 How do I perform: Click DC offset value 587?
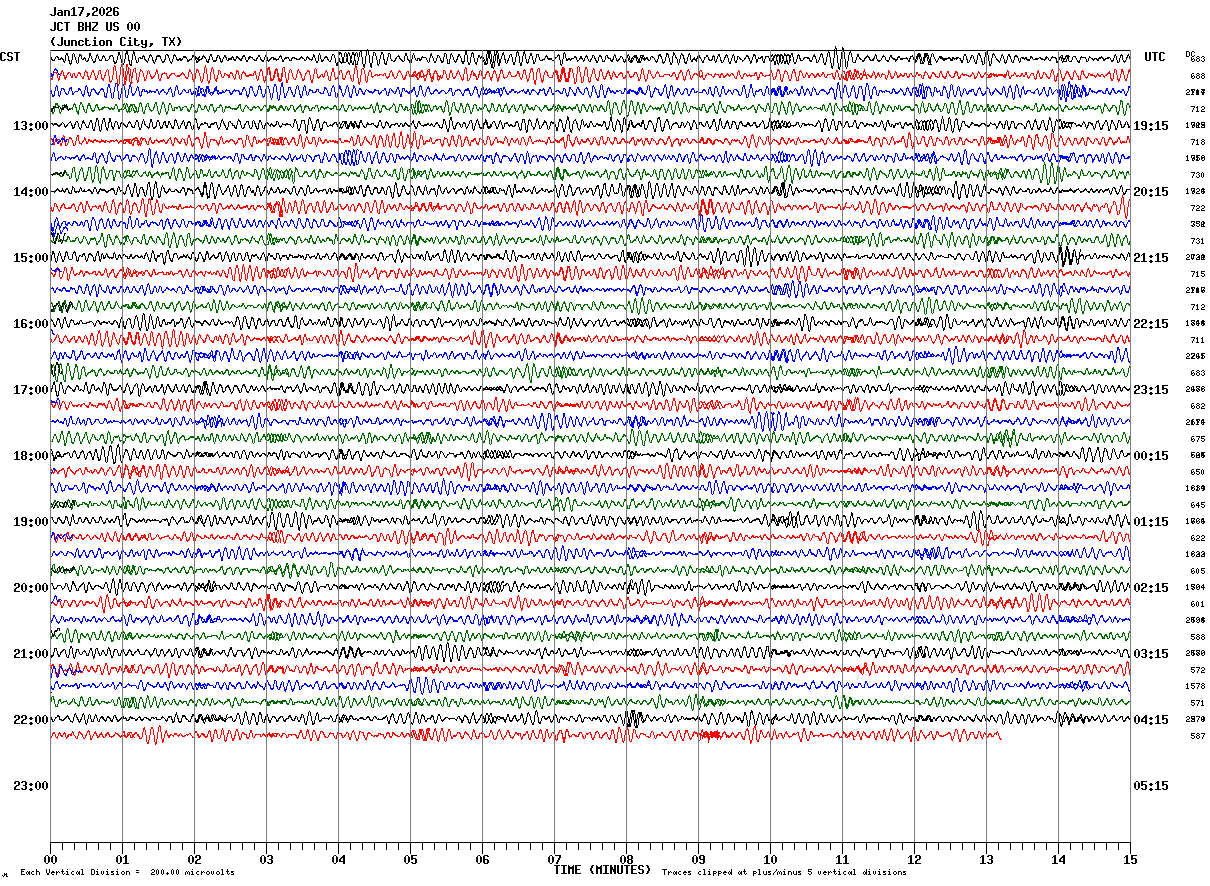(1197, 736)
